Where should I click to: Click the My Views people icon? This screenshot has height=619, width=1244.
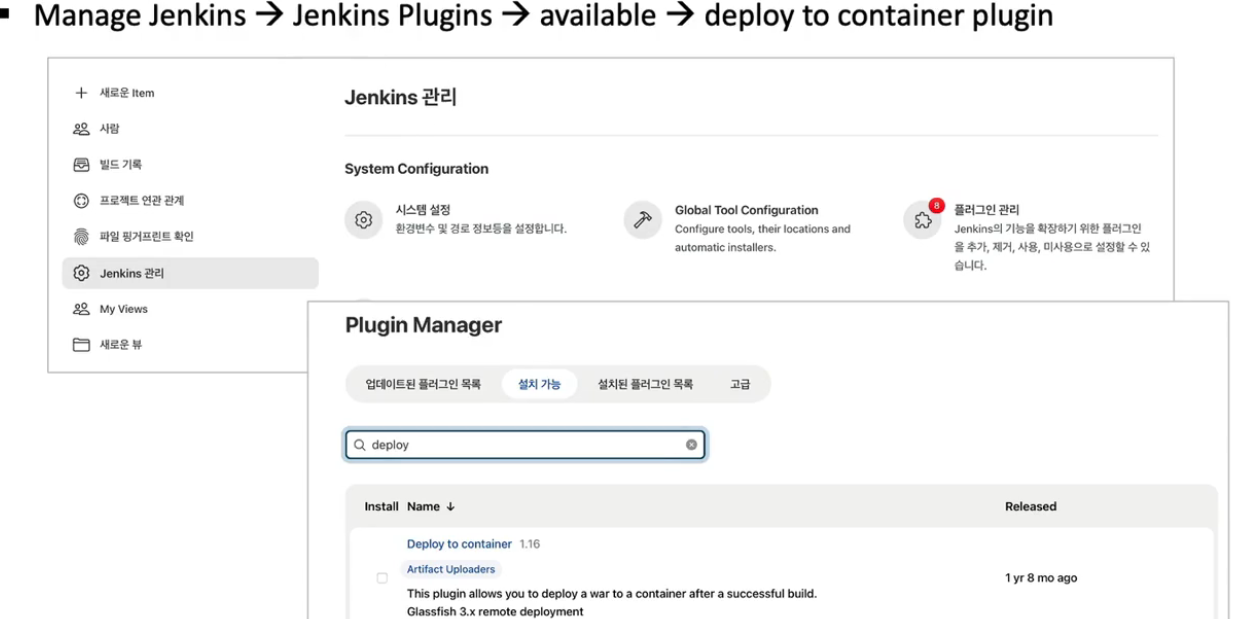point(81,309)
